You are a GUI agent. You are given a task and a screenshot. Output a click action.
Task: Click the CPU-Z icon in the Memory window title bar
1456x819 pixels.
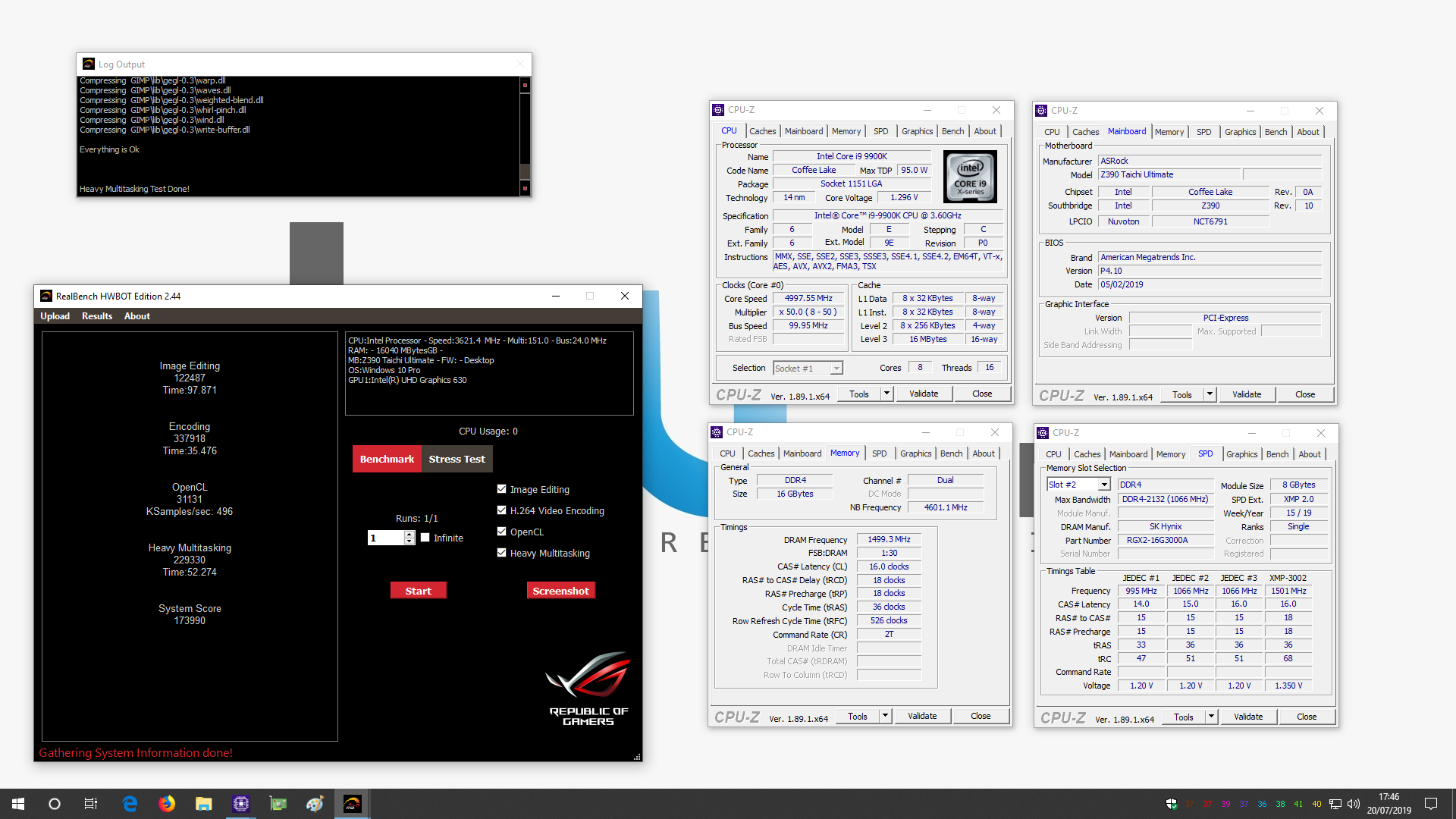pos(717,432)
